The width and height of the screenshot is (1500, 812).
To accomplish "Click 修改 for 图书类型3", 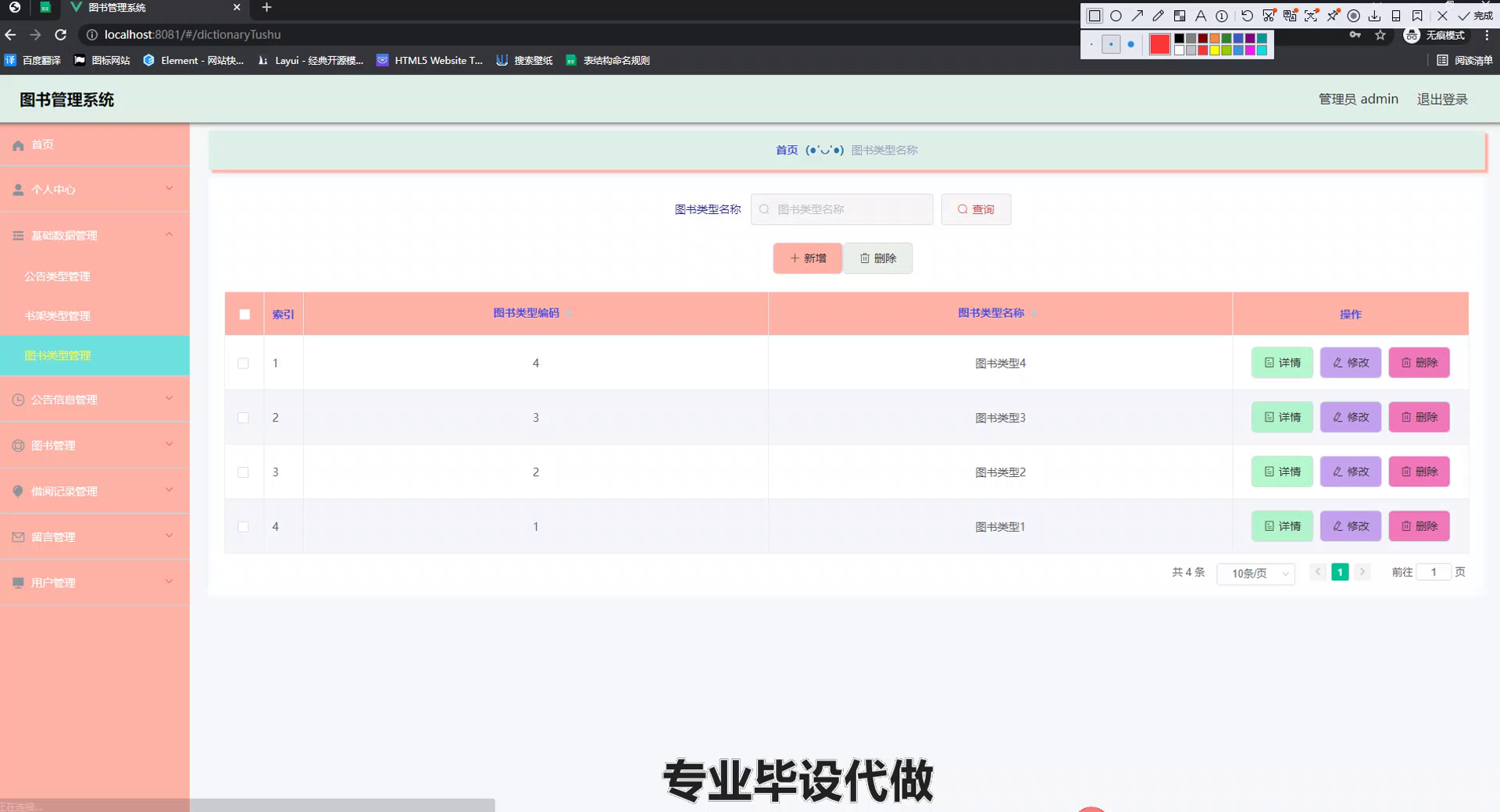I will tap(1351, 417).
